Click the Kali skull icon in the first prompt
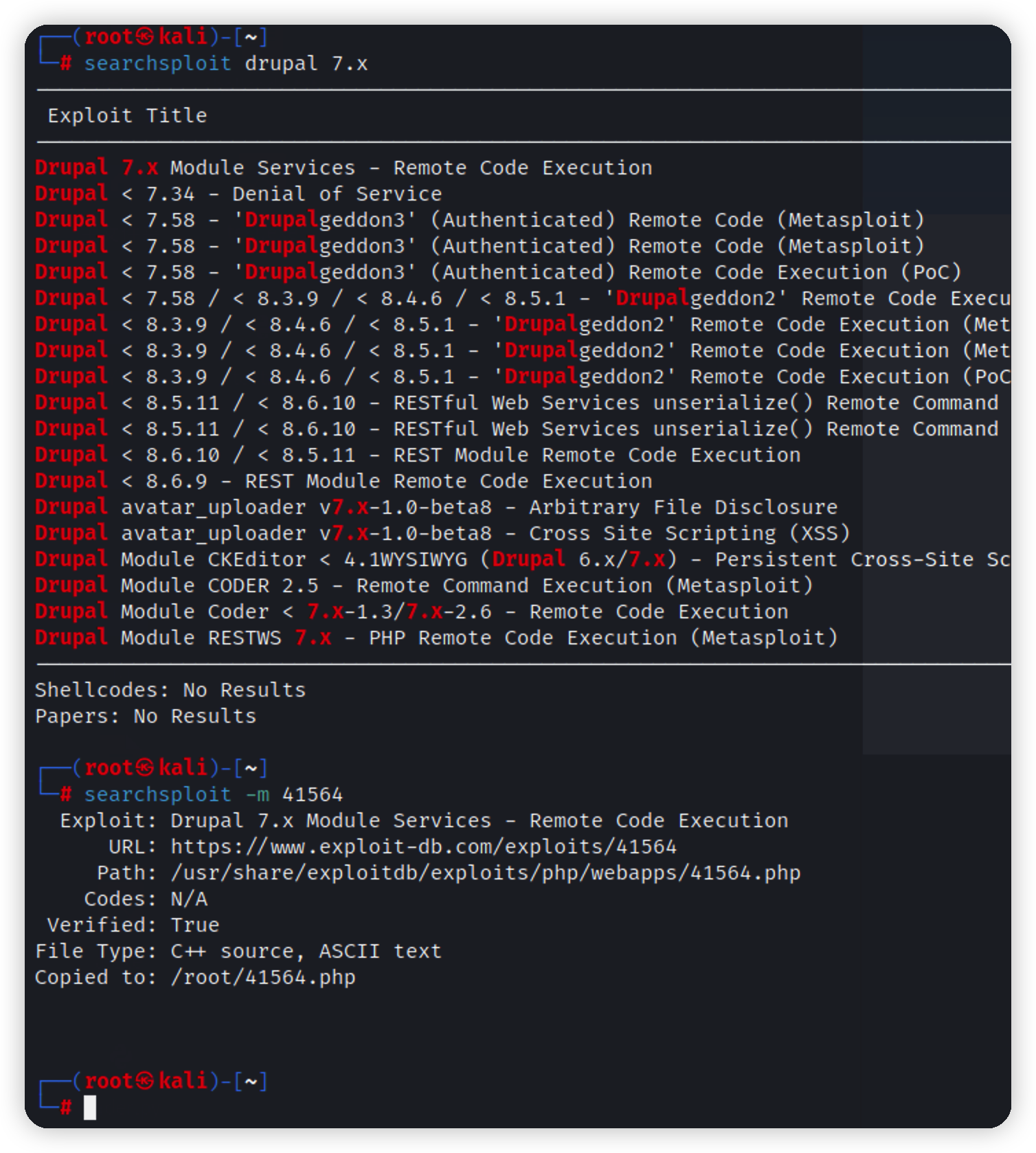 click(145, 36)
